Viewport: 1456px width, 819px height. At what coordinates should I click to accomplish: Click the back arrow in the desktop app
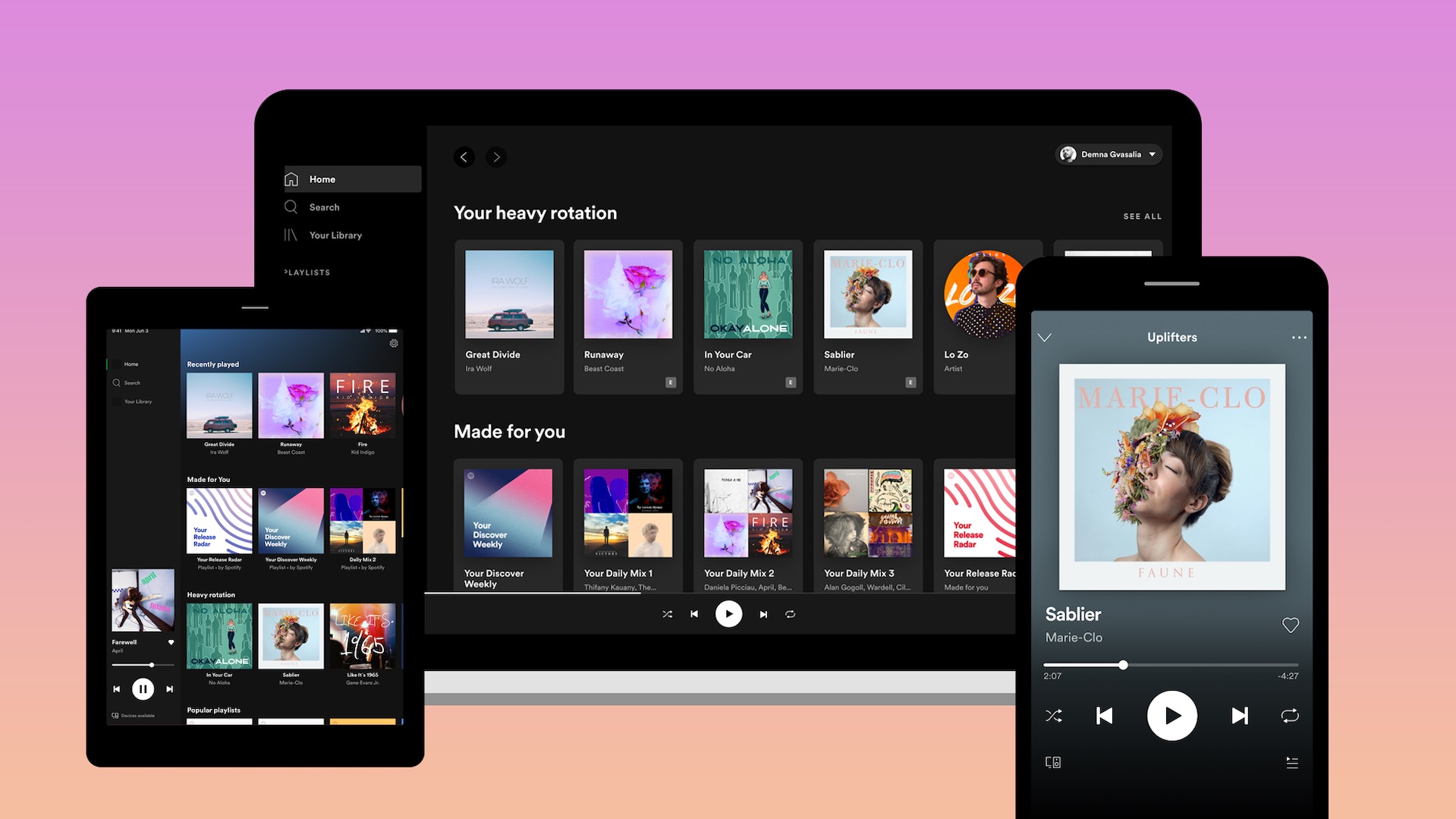point(464,157)
